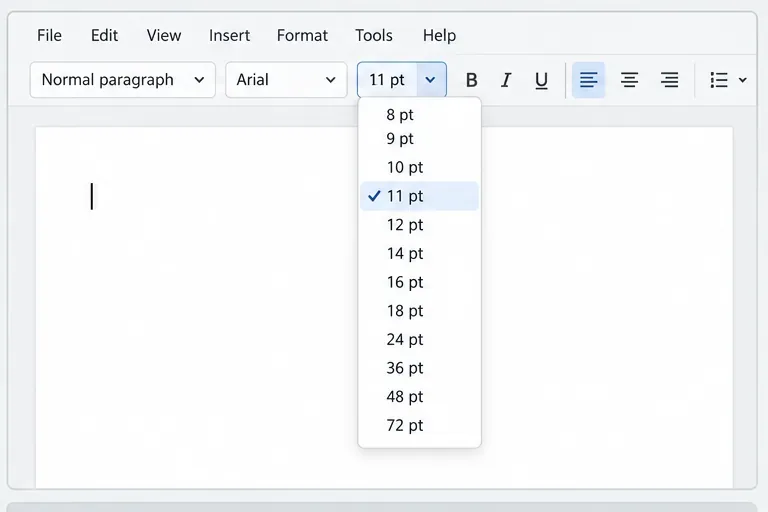Center align the text

pos(629,80)
